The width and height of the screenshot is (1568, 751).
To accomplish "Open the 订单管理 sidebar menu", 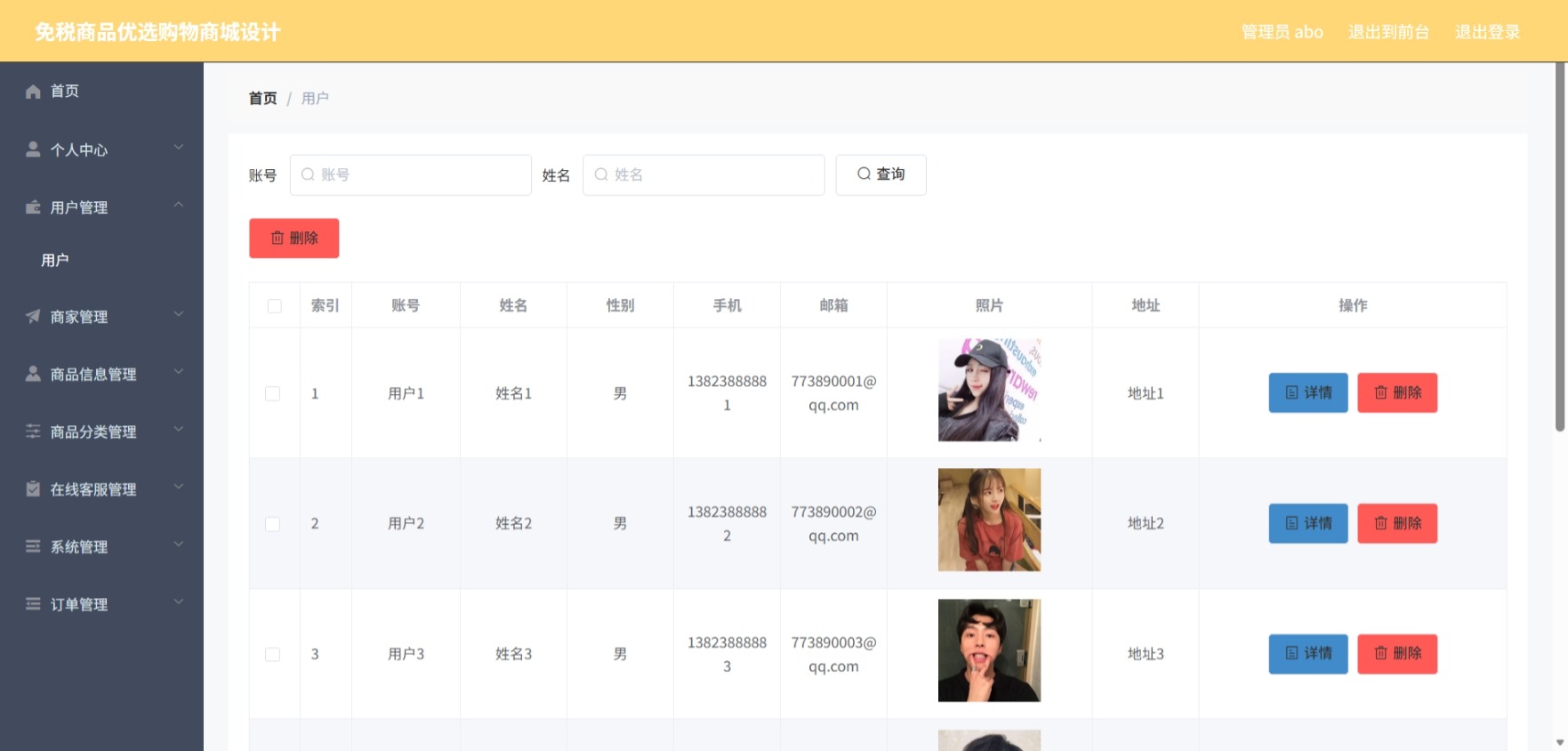I will [x=101, y=604].
